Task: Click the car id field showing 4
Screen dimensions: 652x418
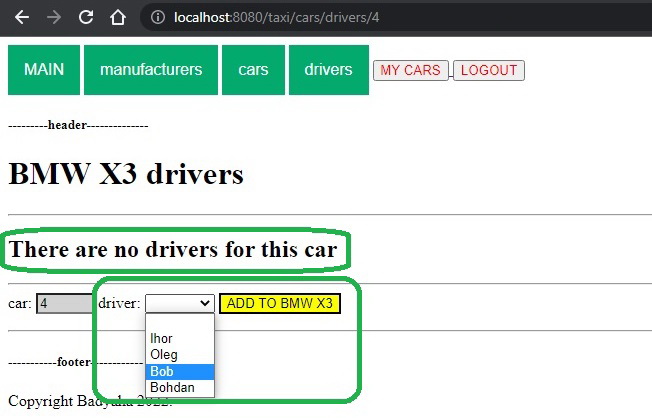Action: tap(64, 303)
